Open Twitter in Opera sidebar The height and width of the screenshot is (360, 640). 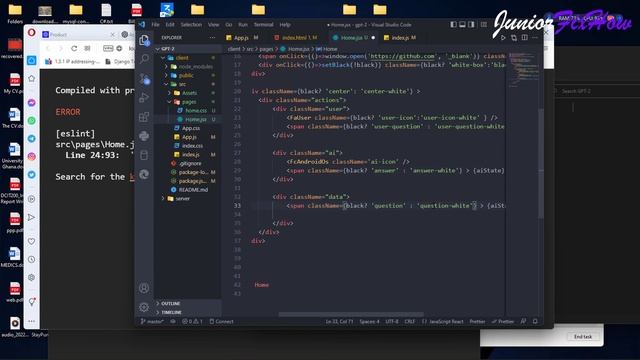(x=31, y=175)
